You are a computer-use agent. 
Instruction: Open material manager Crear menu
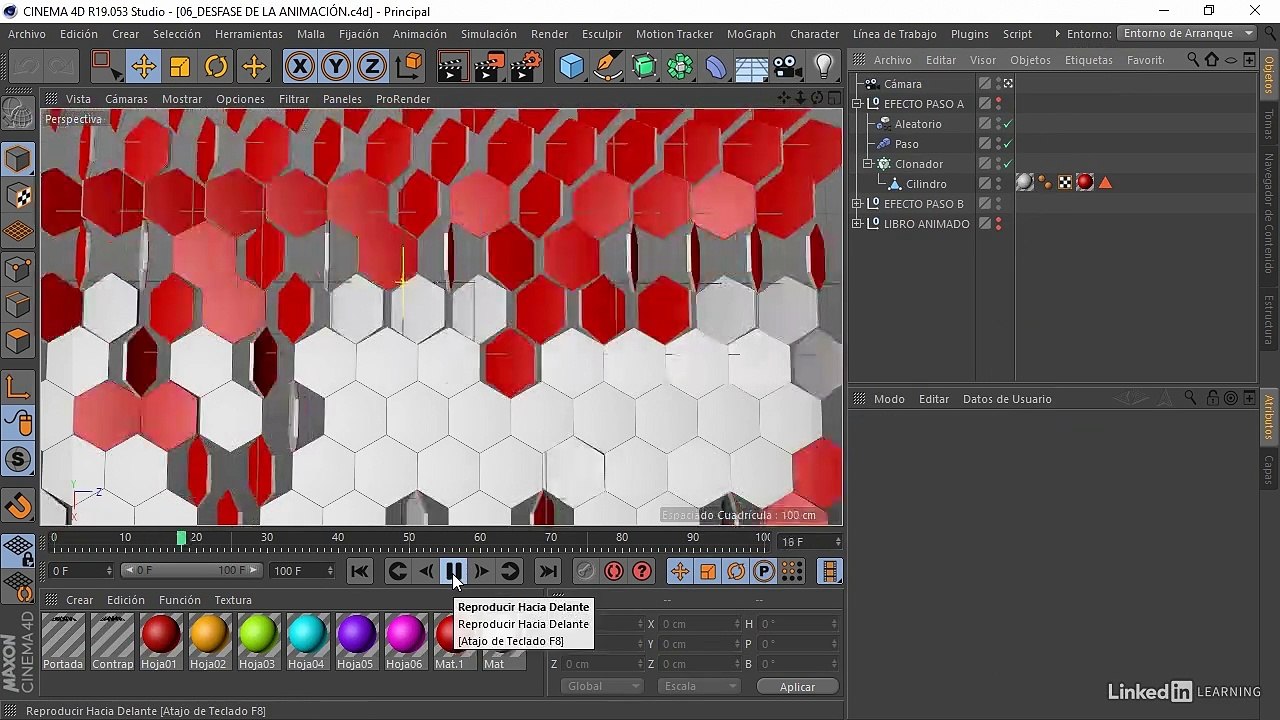(x=79, y=600)
